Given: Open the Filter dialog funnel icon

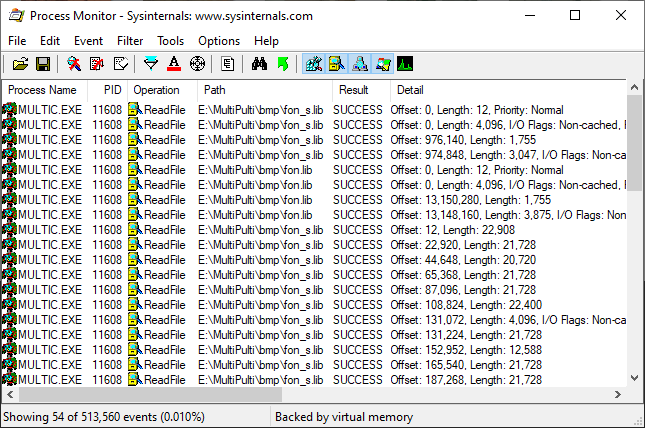Looking at the screenshot, I should coord(151,64).
